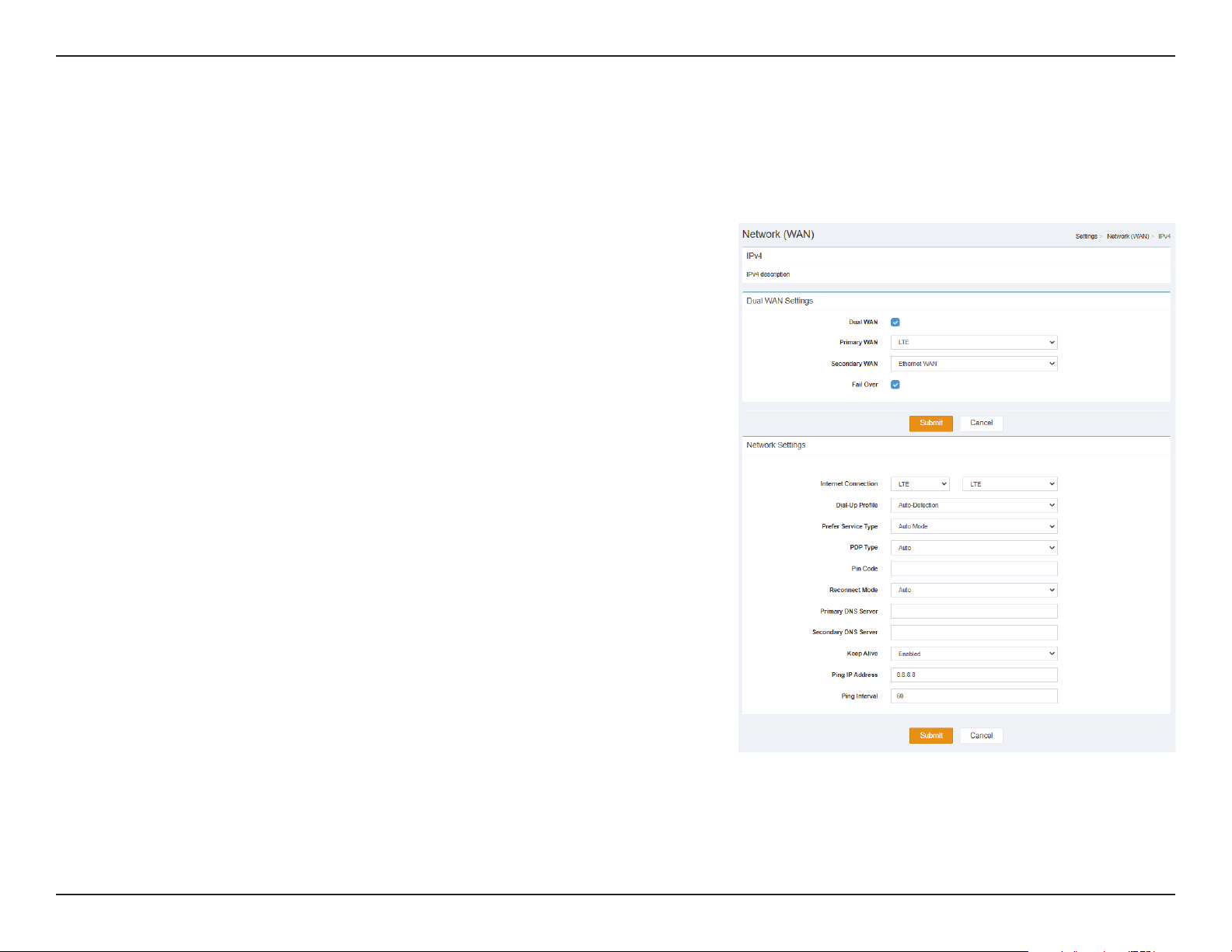Viewport: 1232px width, 952px height.
Task: Click the Prefer Service Type label
Action: coord(850,527)
